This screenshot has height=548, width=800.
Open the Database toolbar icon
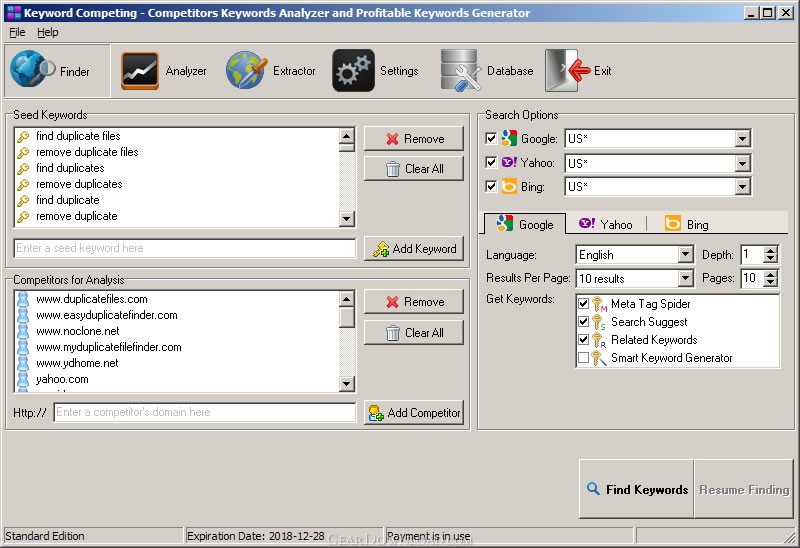click(x=460, y=71)
